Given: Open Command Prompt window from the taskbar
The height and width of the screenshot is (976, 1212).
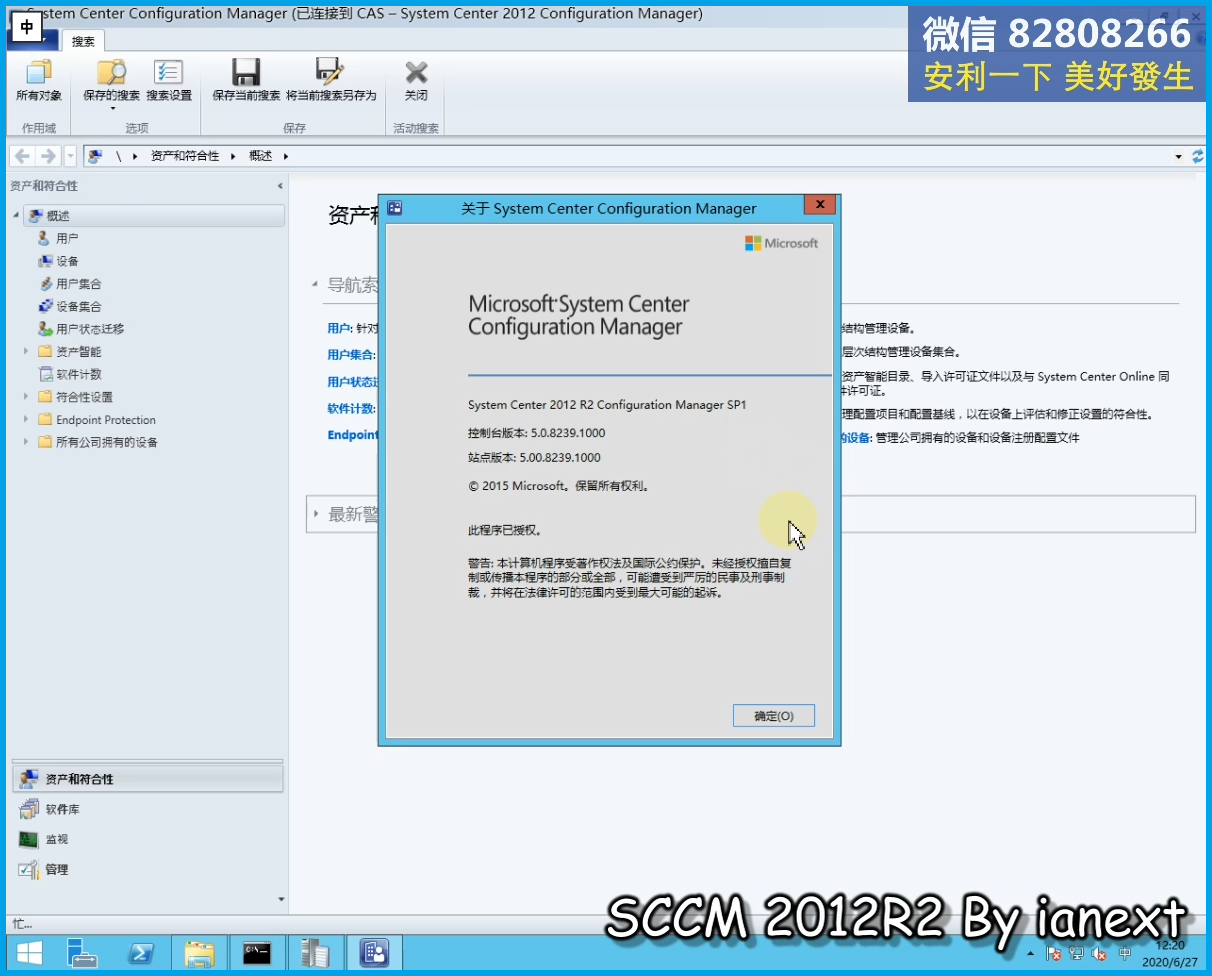Looking at the screenshot, I should tap(258, 953).
